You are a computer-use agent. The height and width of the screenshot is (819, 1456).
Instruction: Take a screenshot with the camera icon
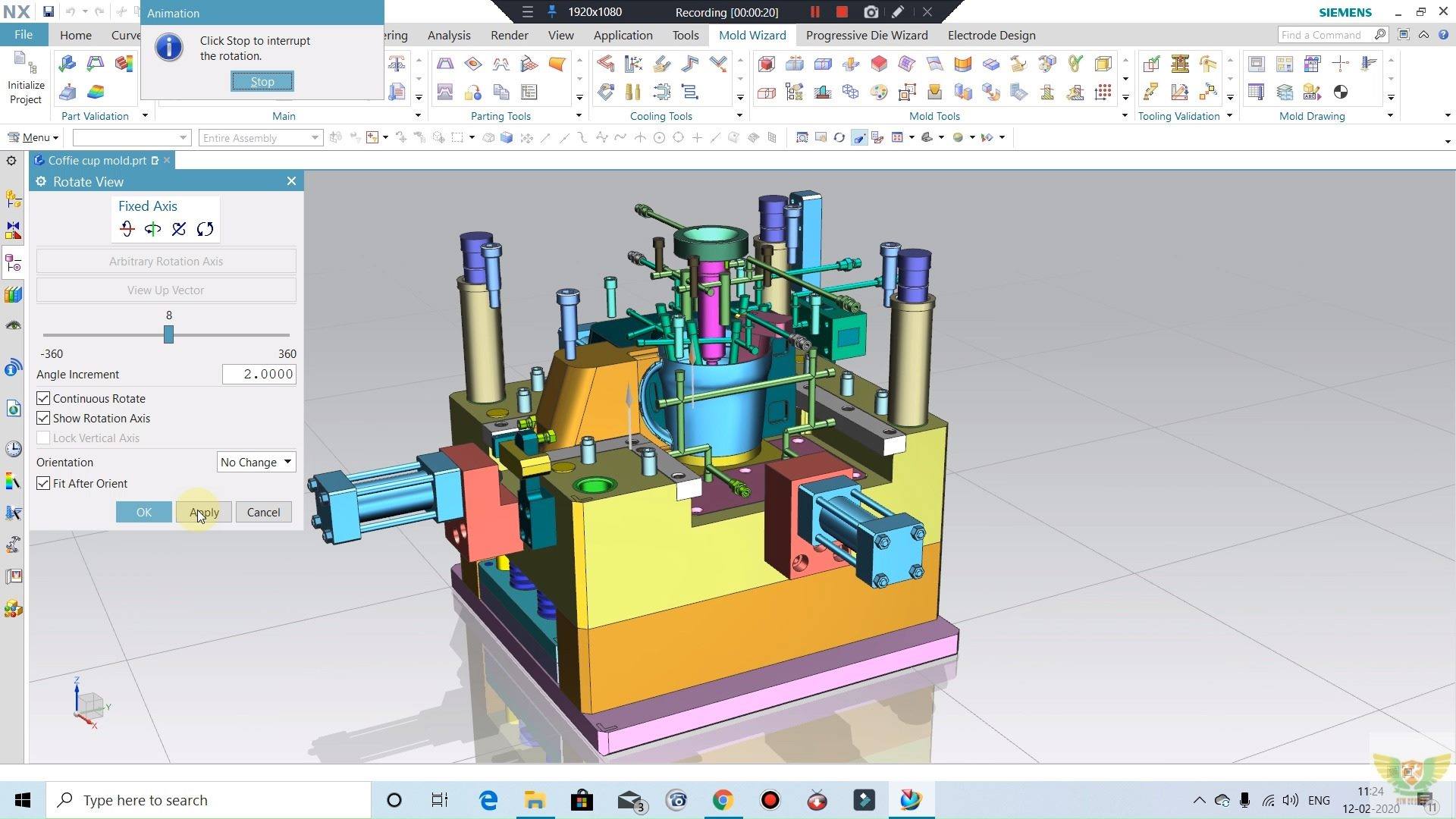tap(871, 12)
